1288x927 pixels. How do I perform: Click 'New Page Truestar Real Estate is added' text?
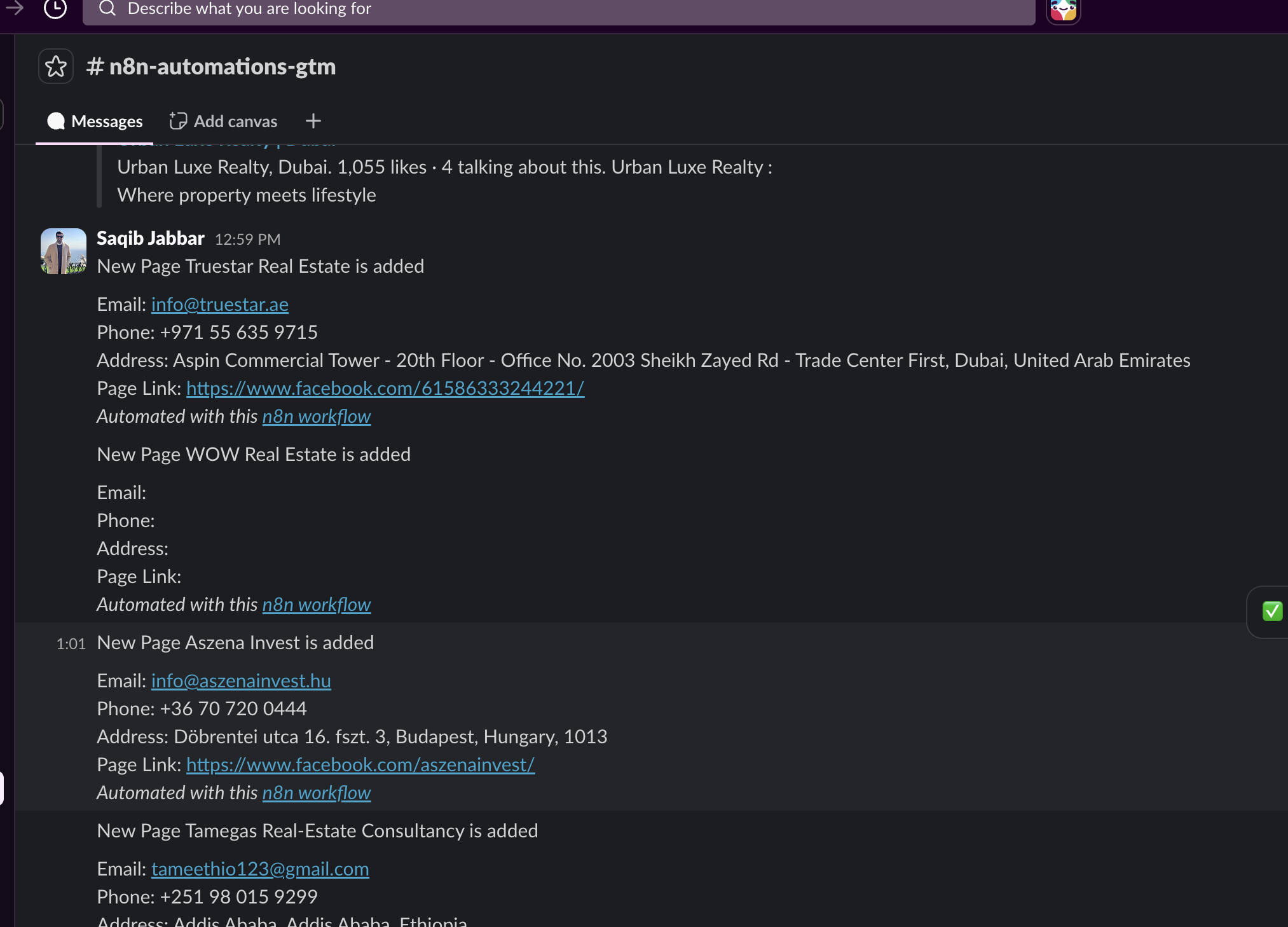[261, 266]
